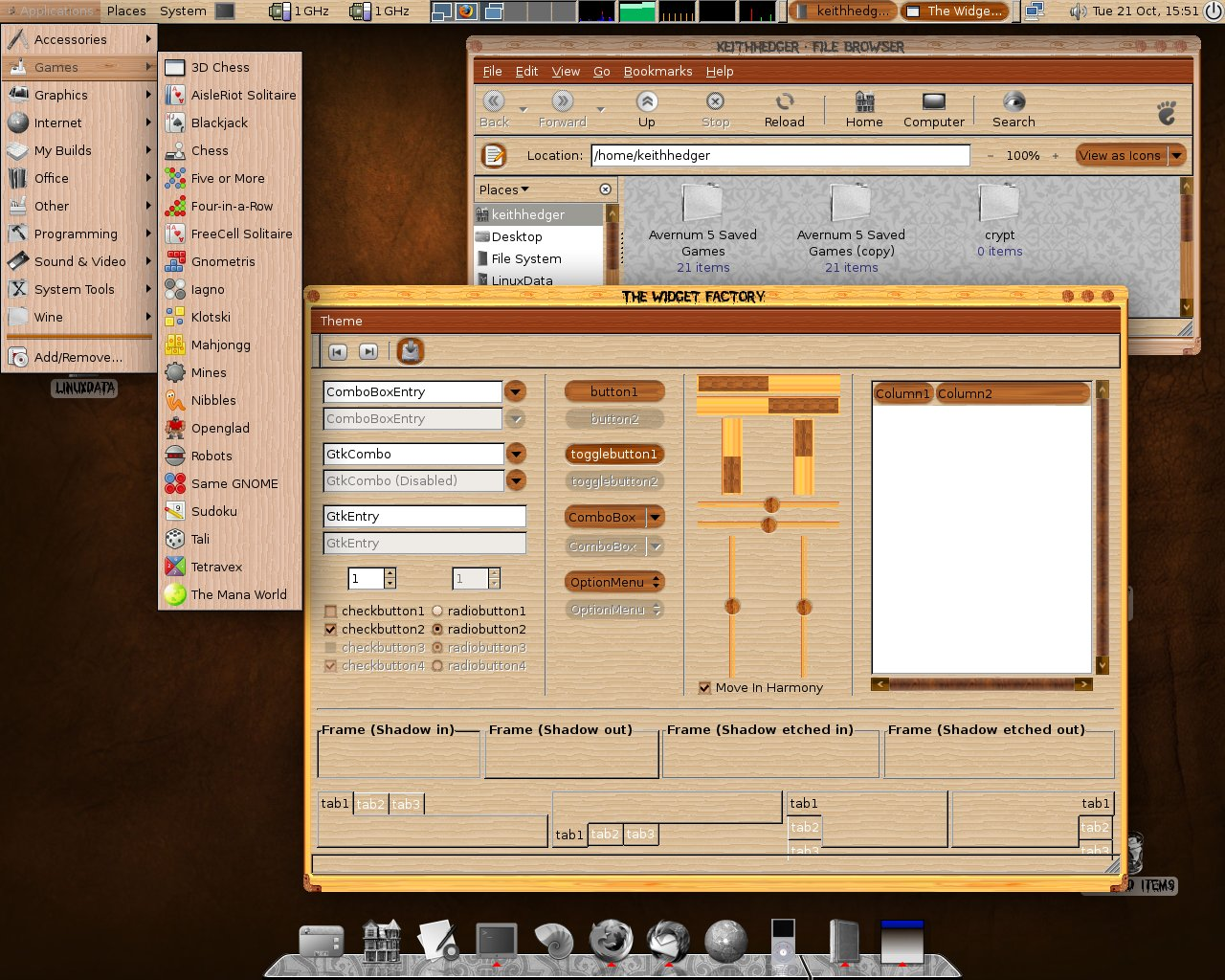
Task: Go Up one folder level
Action: tap(647, 101)
